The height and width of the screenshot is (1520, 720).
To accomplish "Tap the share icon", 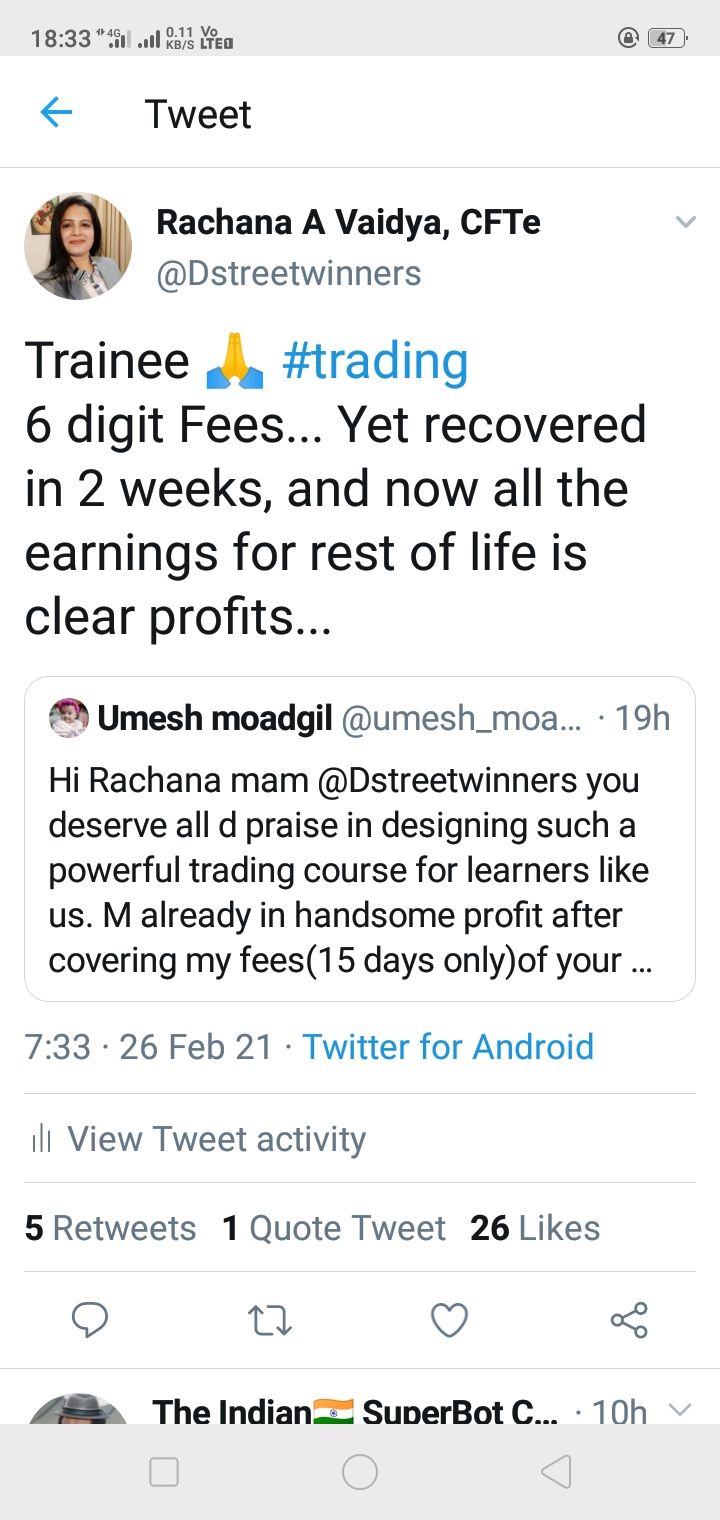I will (x=629, y=1320).
